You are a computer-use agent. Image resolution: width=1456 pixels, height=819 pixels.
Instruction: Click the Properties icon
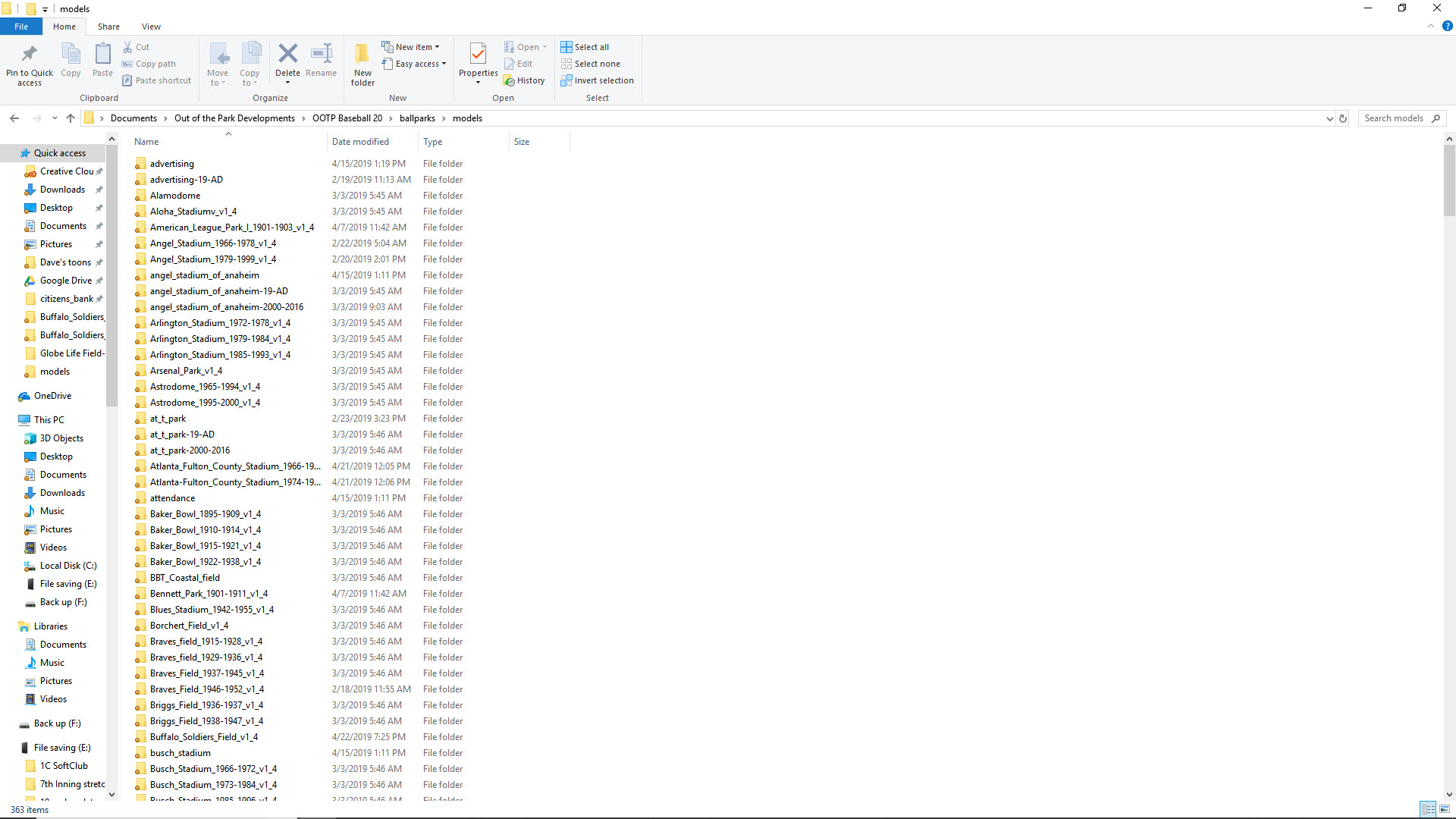(x=478, y=55)
